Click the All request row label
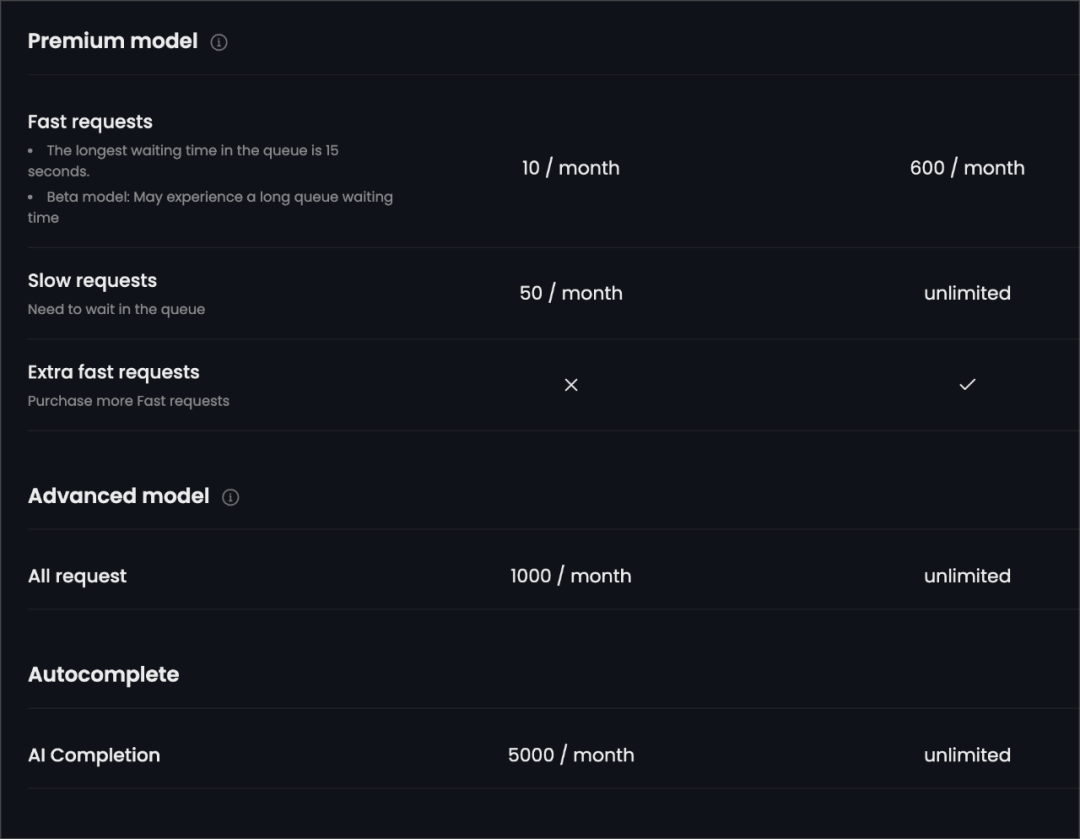Image resolution: width=1080 pixels, height=839 pixels. pos(77,577)
